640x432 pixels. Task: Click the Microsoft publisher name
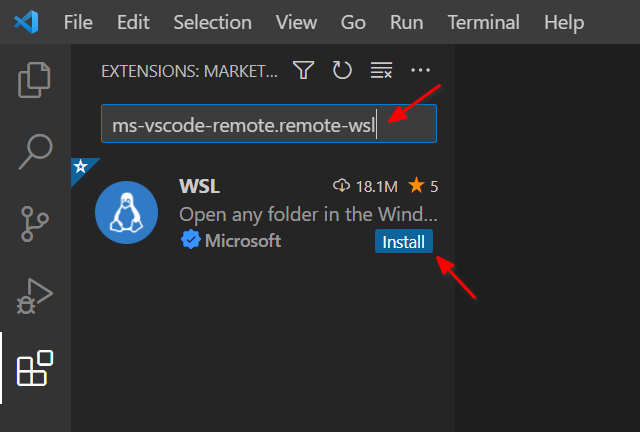[243, 241]
